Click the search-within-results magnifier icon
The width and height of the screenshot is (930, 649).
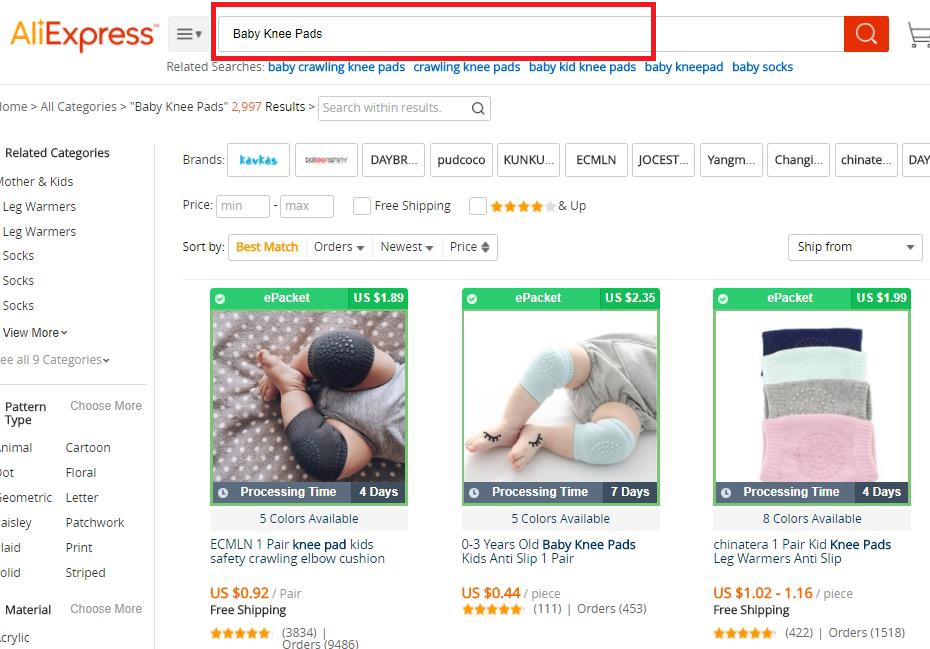click(x=478, y=109)
